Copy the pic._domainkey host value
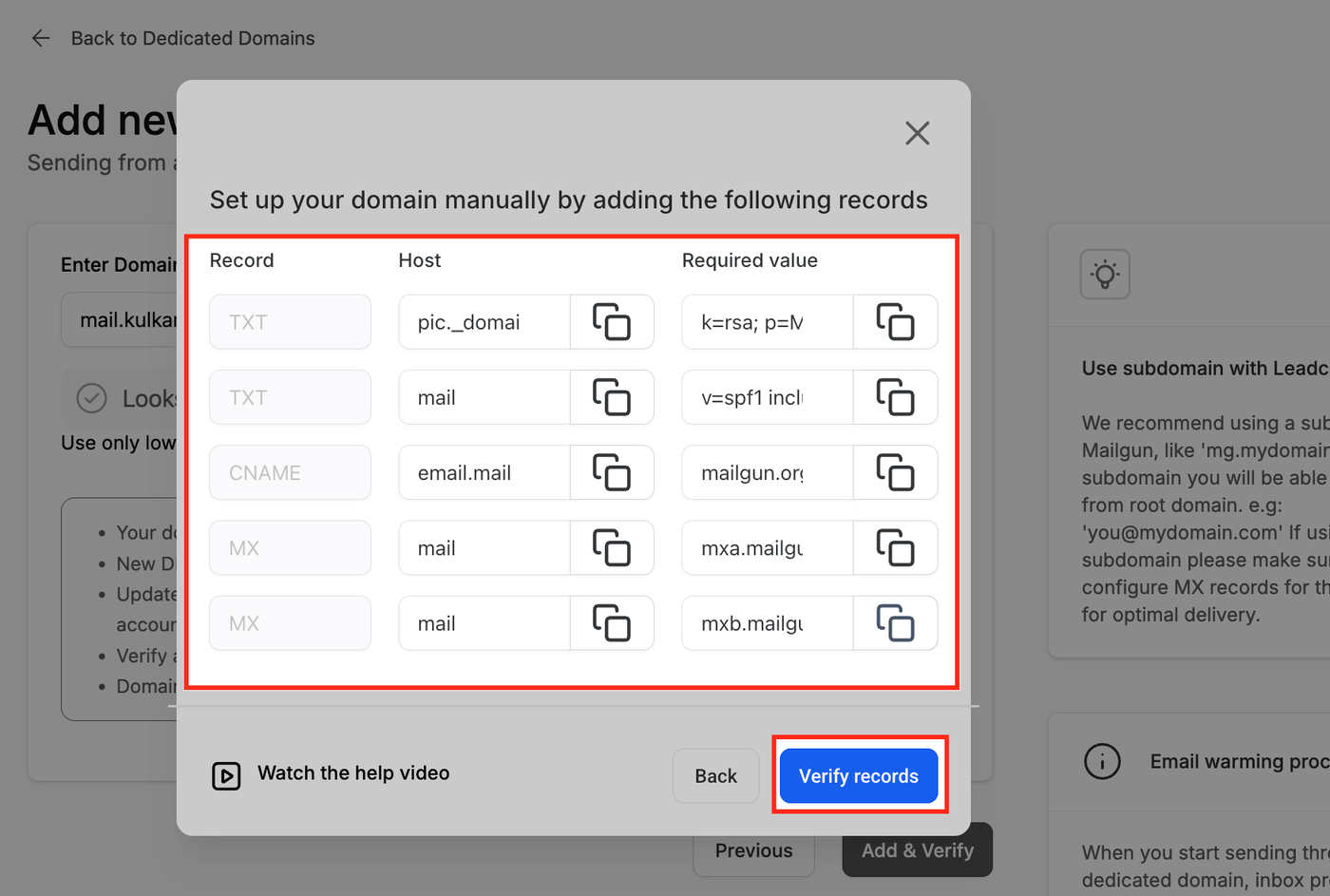 612,322
